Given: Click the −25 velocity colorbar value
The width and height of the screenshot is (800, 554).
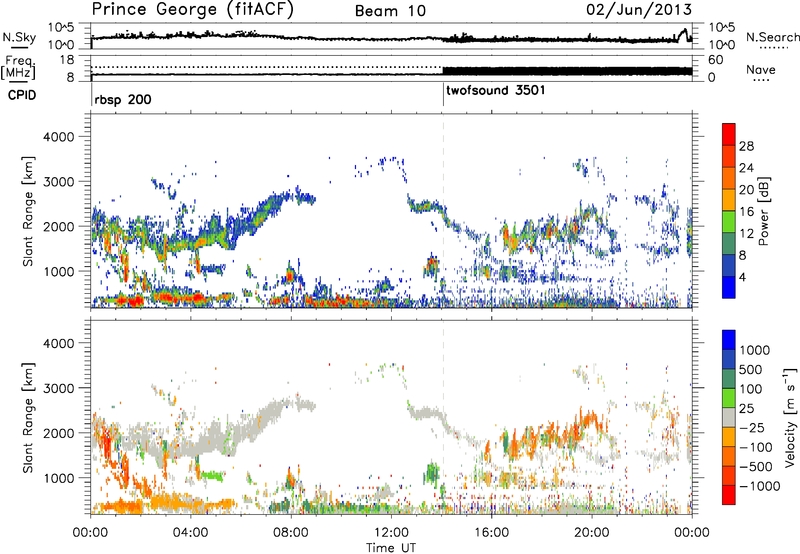Looking at the screenshot, I should (x=751, y=427).
